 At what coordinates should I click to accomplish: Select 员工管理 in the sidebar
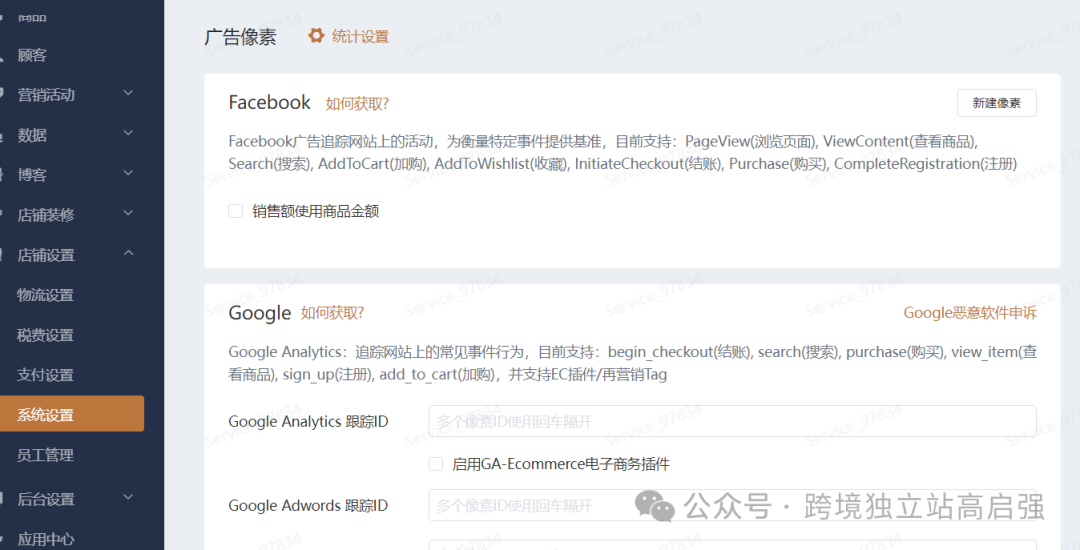pyautogui.click(x=45, y=455)
